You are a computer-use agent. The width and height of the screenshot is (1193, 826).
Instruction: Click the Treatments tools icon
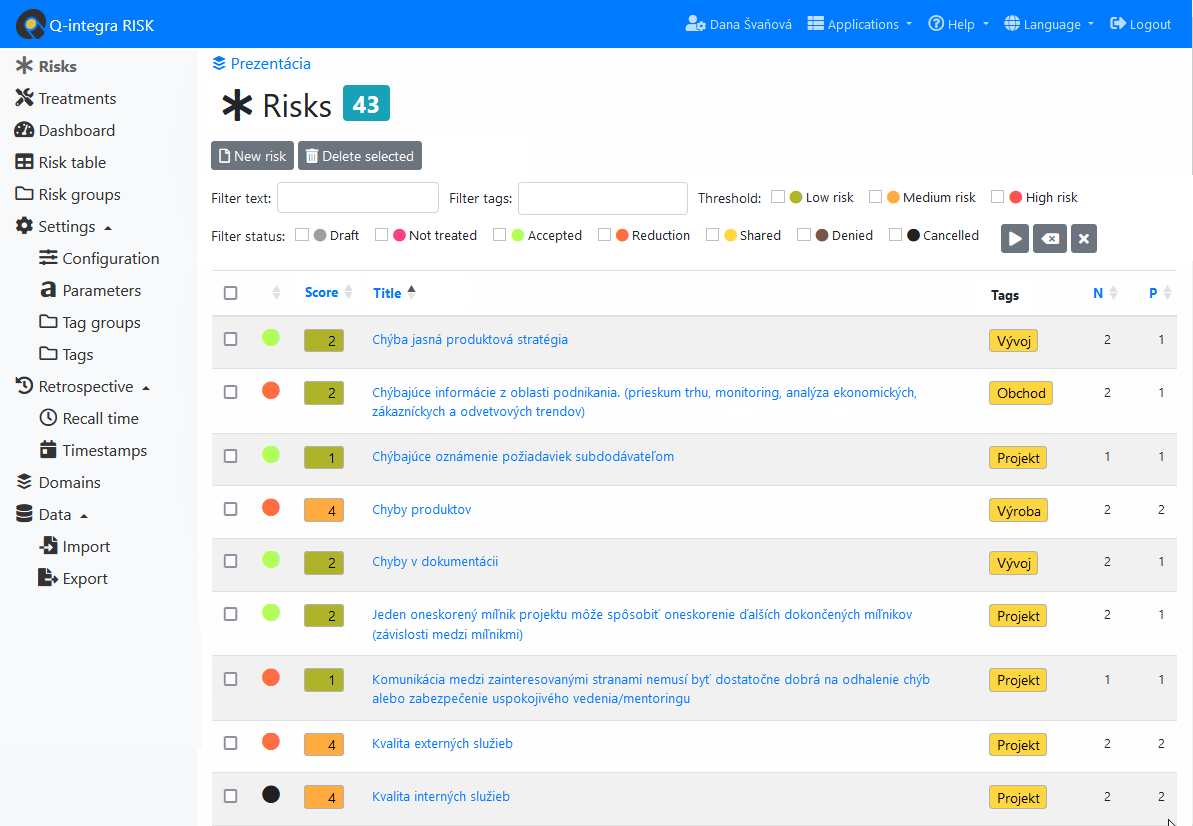tap(24, 97)
